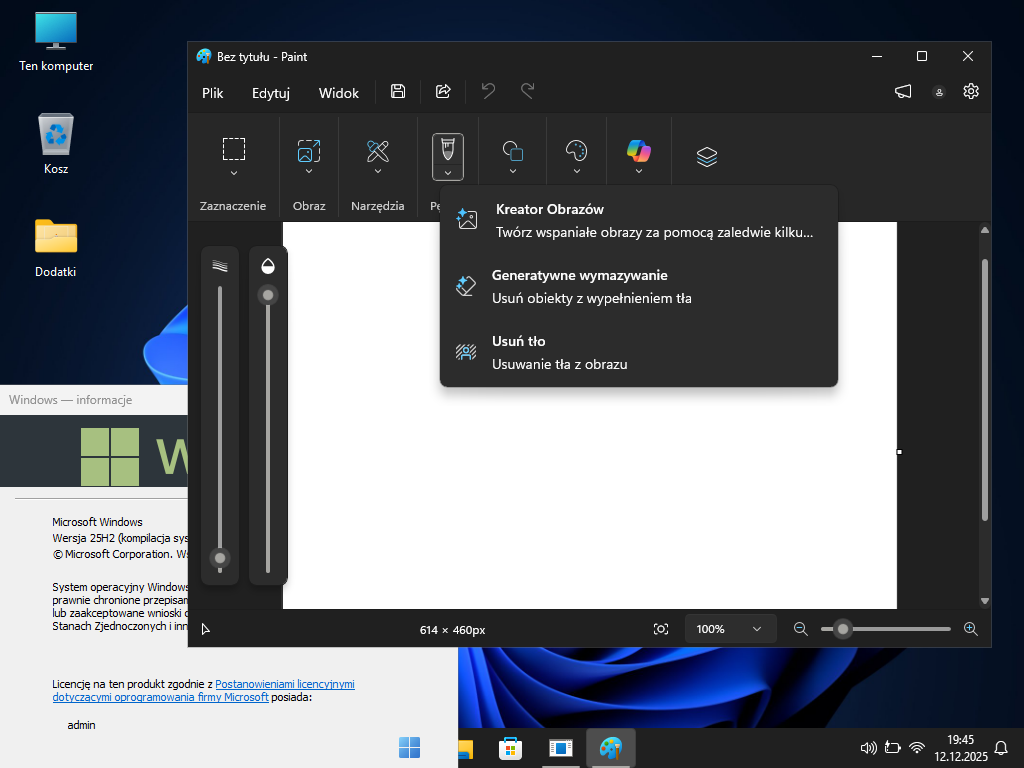Select the Brushes tool icon
Viewport: 1024px width, 768px height.
(x=447, y=151)
